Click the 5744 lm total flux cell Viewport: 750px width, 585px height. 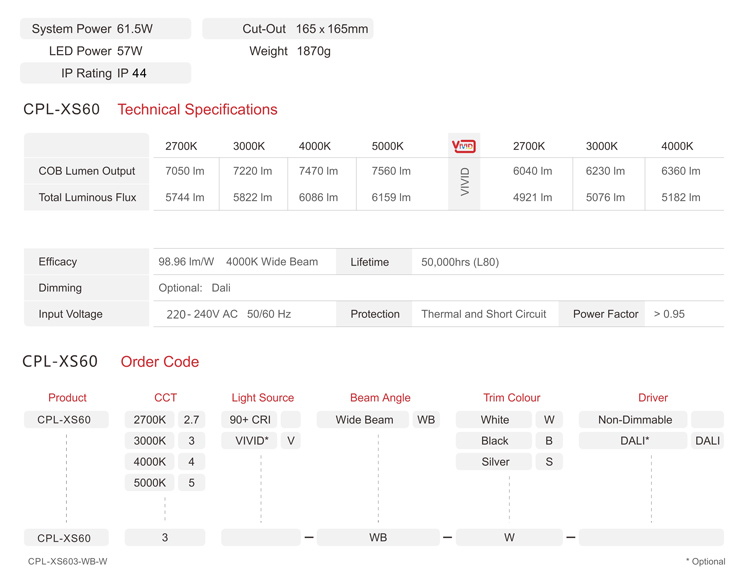click(185, 197)
